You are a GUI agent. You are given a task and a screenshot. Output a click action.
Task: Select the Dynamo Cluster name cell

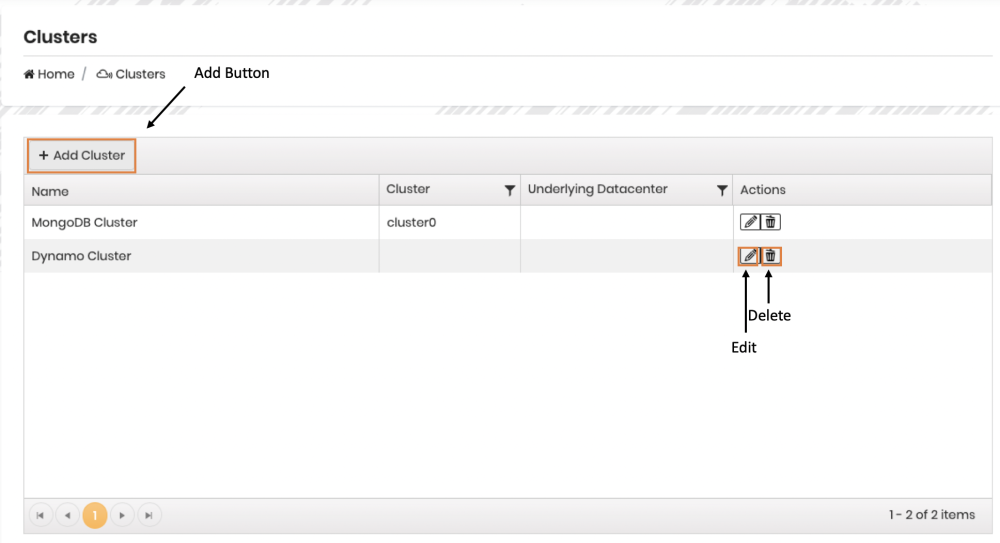[81, 256]
